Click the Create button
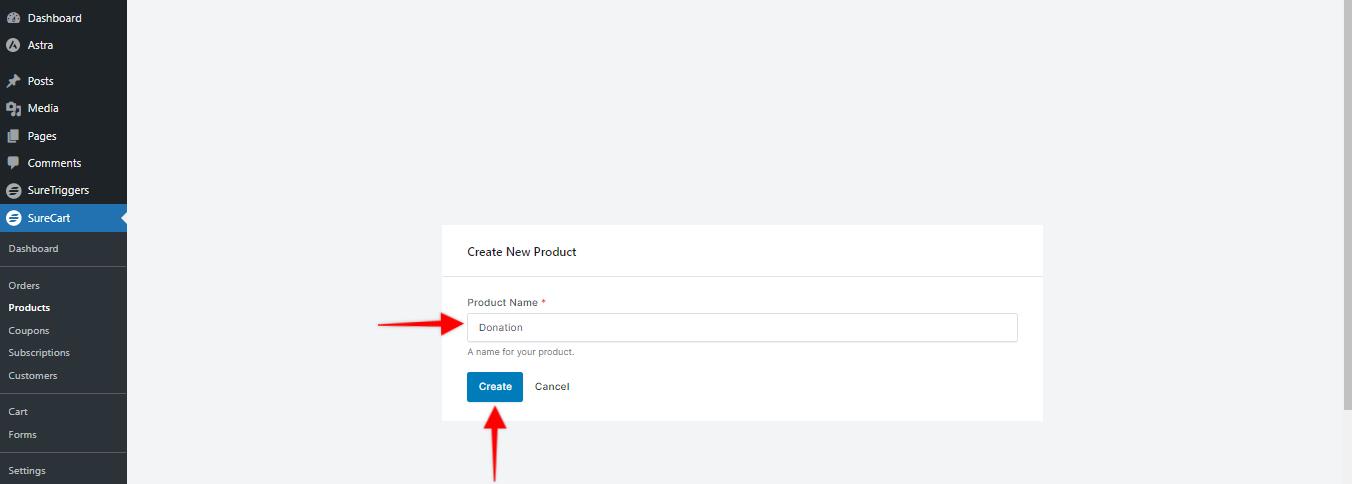The image size is (1352, 484). tap(495, 387)
